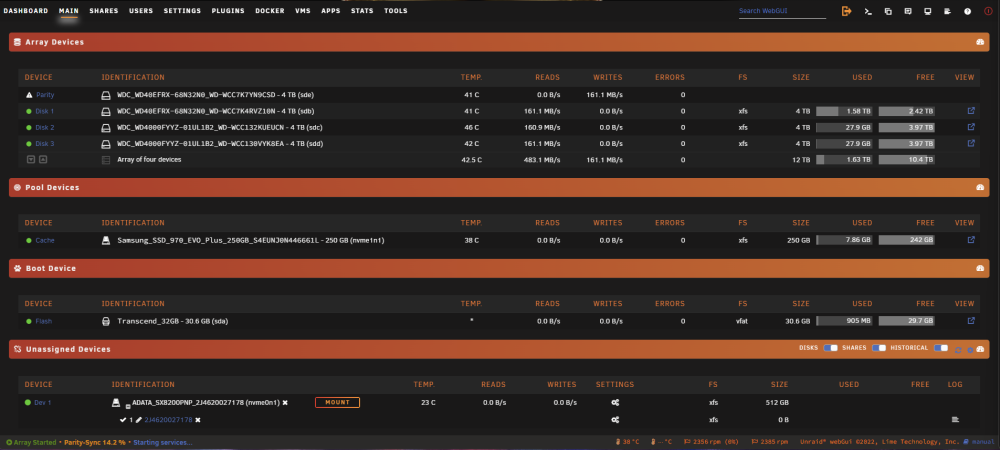Open partition 2J4620027178 settings gears icon
The image size is (1000, 450).
[x=615, y=420]
